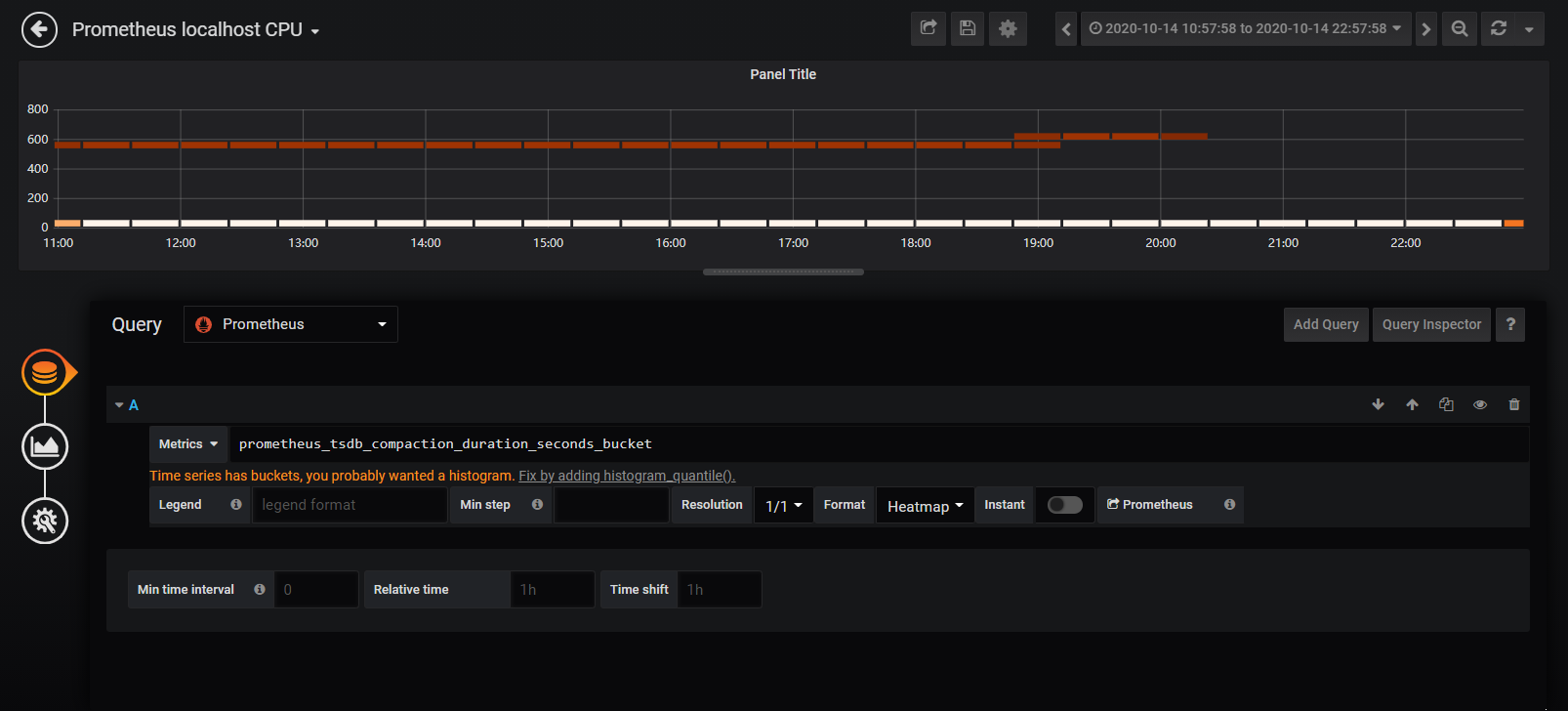The image size is (1568, 711).
Task: Click the question mark help button
Action: (1510, 324)
